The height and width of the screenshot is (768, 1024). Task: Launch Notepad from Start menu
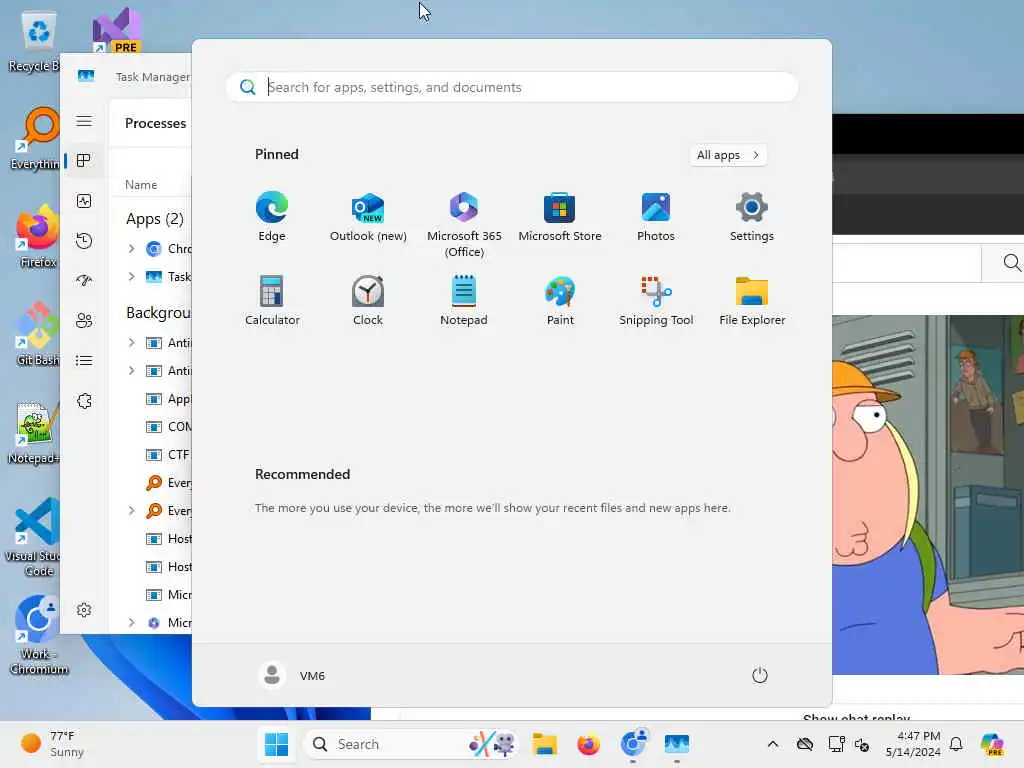(x=464, y=300)
